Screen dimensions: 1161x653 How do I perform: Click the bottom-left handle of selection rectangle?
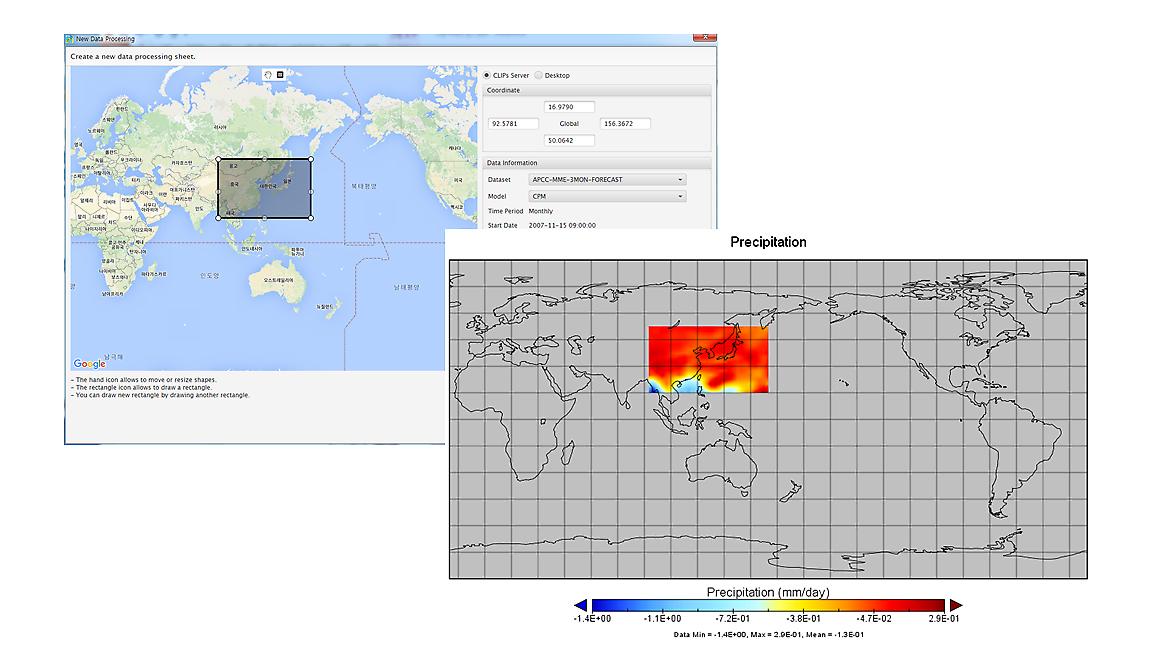(x=218, y=217)
